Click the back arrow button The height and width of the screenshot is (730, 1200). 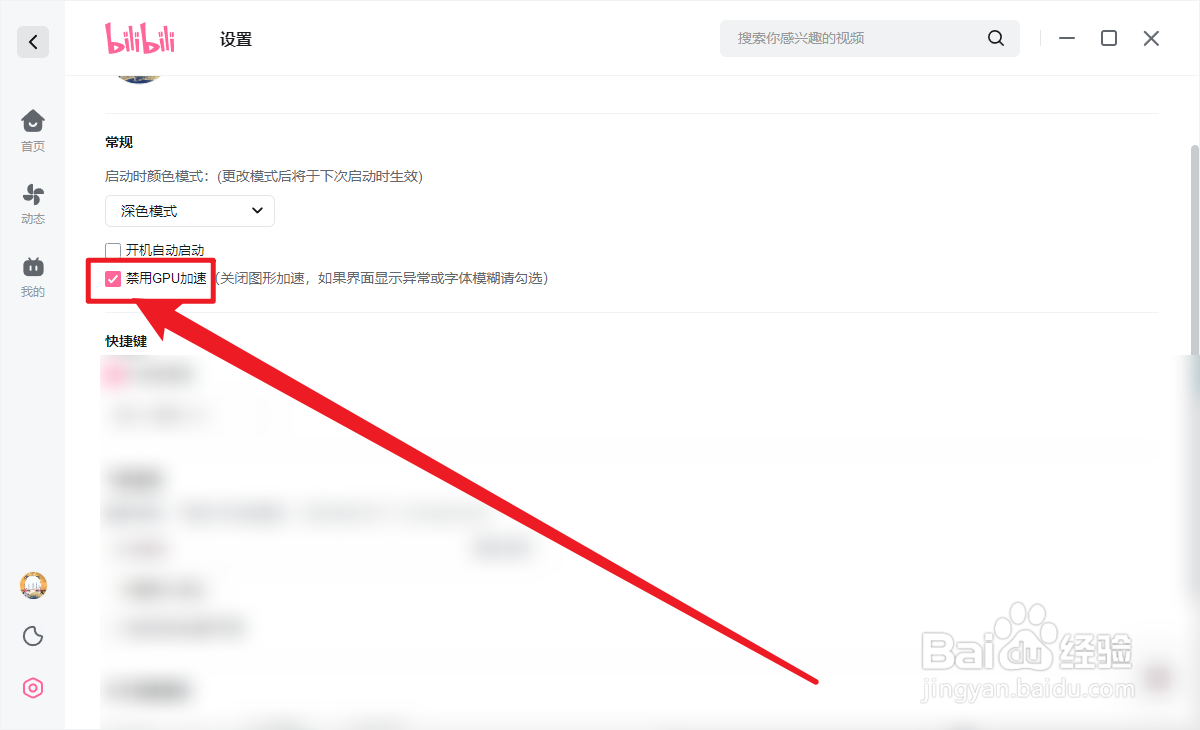point(33,42)
